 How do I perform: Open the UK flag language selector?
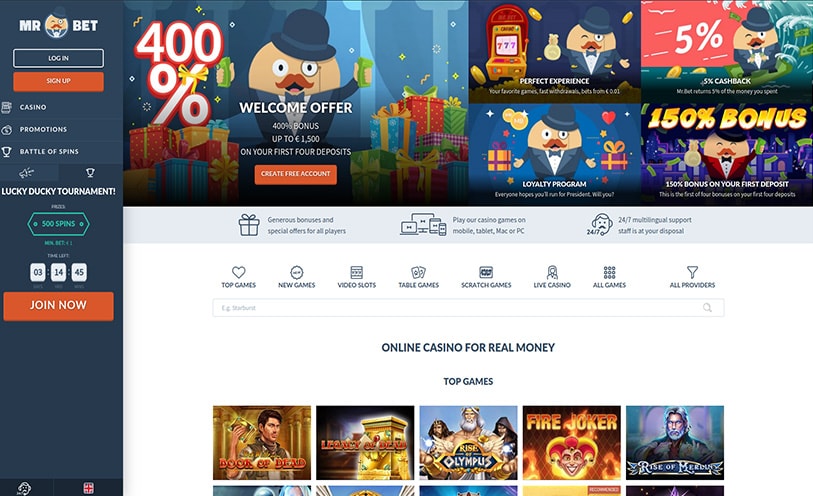[89, 488]
